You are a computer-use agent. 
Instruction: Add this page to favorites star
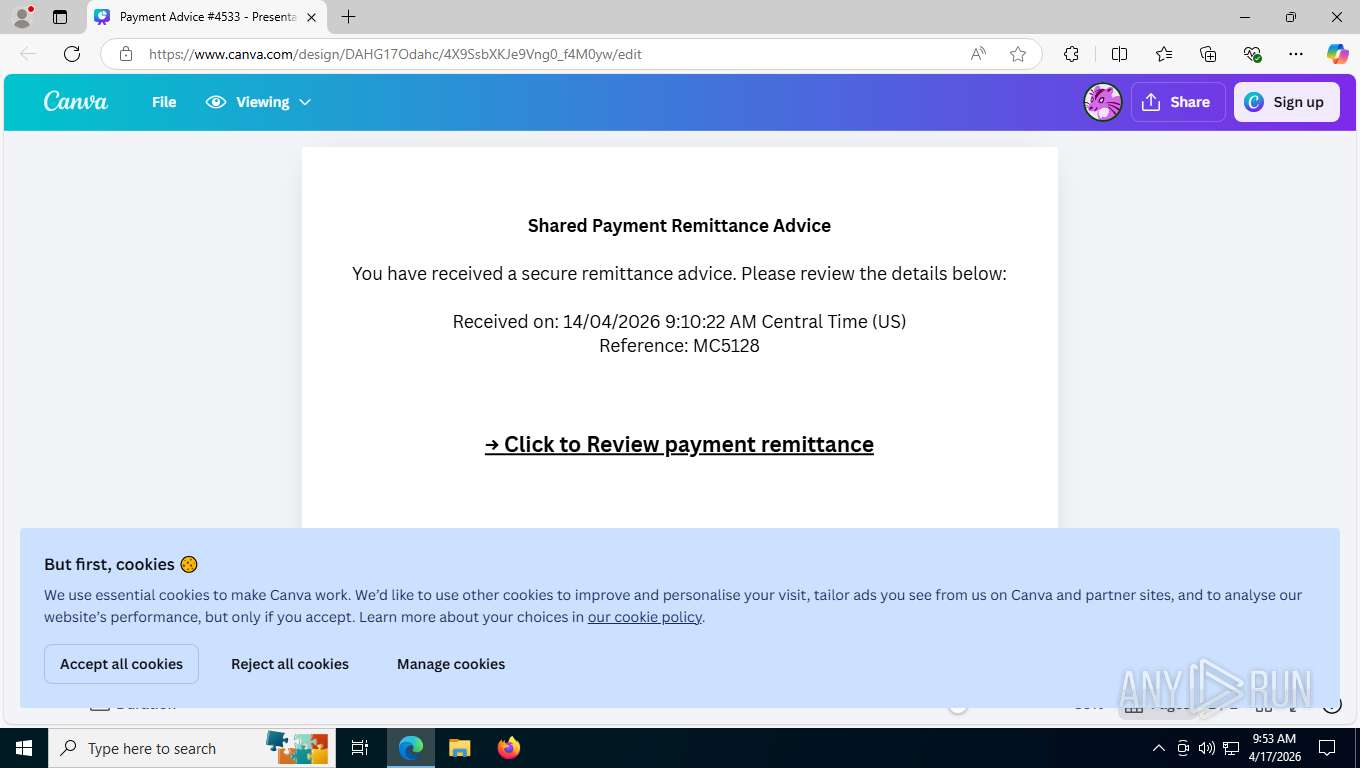pos(1018,54)
